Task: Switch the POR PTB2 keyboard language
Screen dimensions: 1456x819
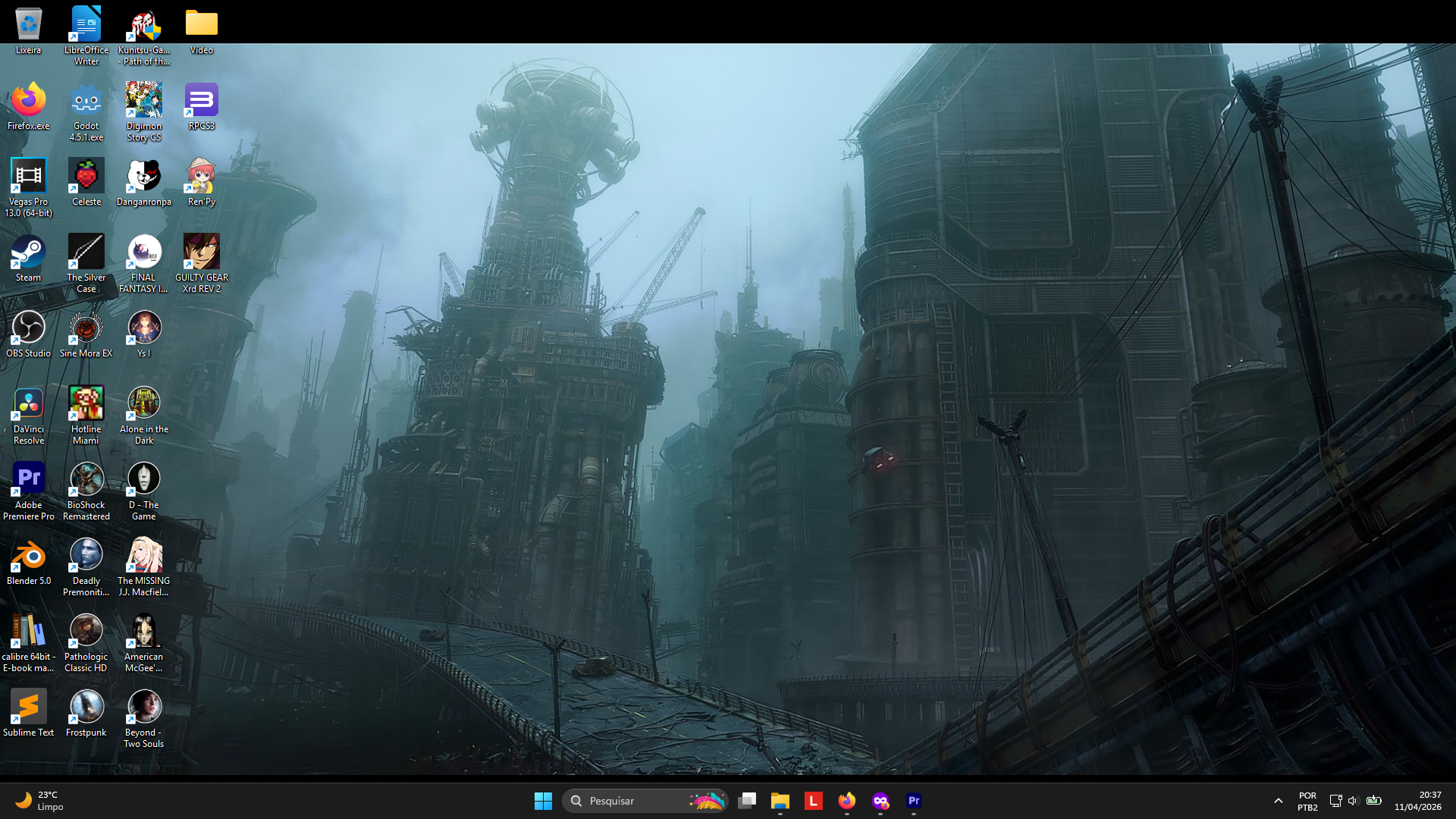Action: point(1307,801)
